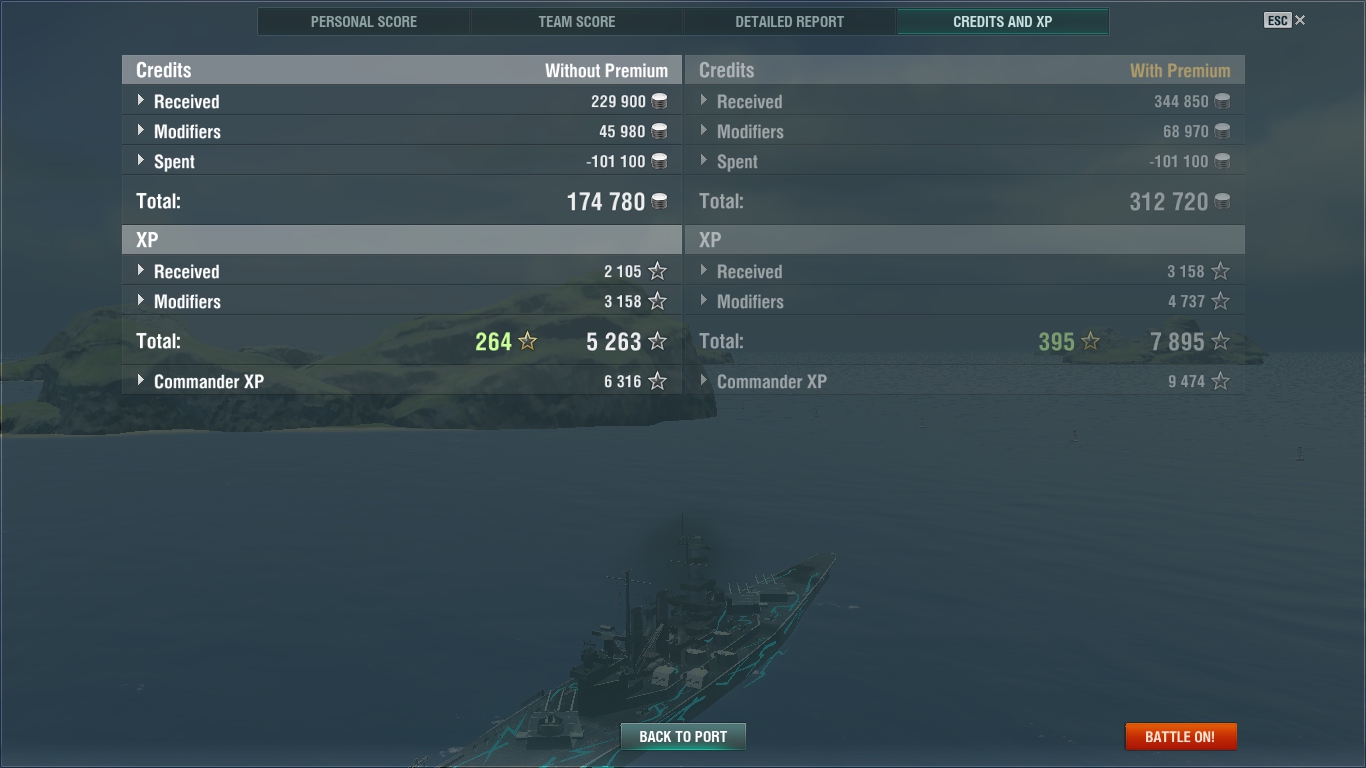Click the star icon beside premium 395
This screenshot has height=768, width=1366.
[1091, 341]
